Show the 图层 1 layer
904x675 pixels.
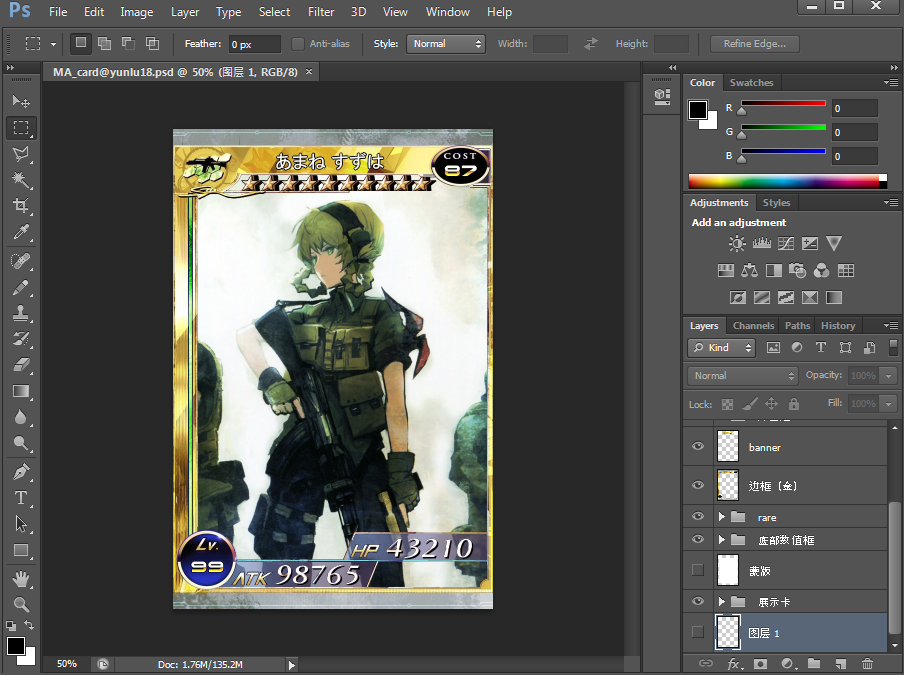[x=698, y=632]
